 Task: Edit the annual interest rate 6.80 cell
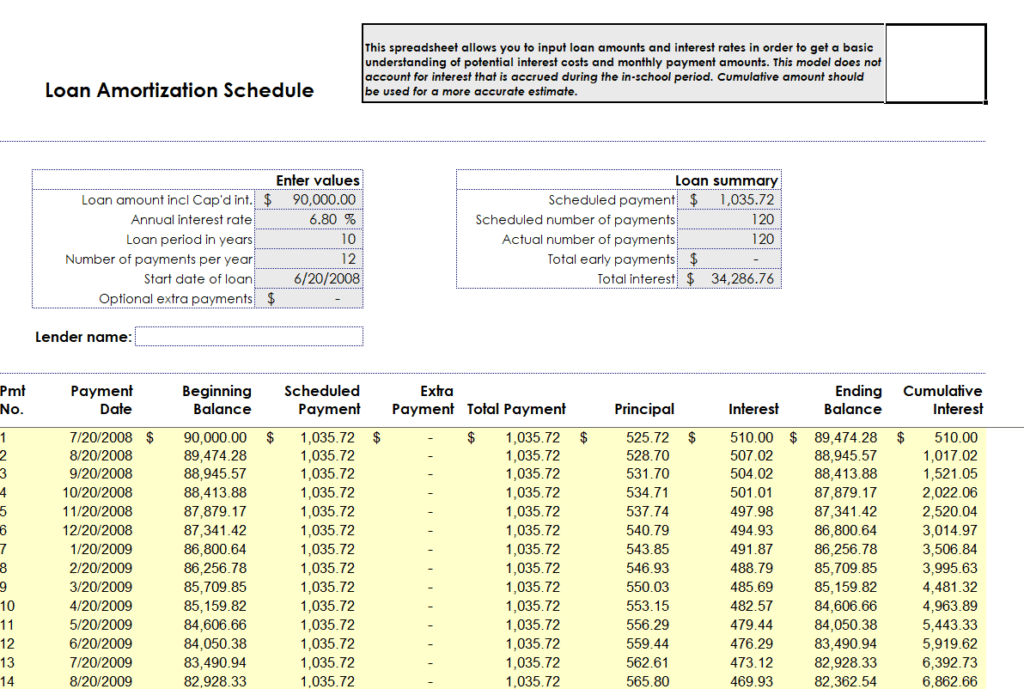[308, 219]
